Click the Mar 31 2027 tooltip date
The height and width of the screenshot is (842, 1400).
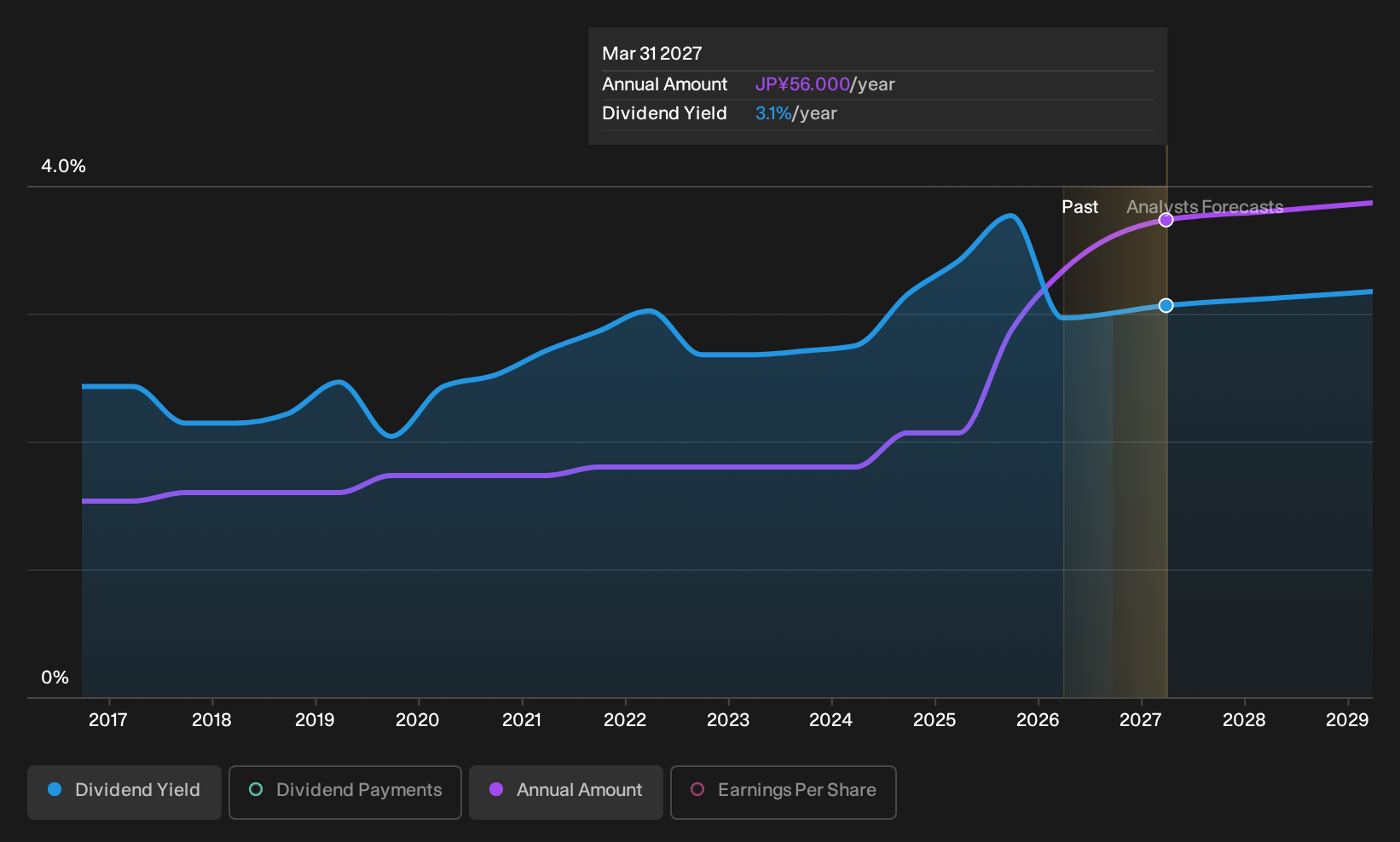pyautogui.click(x=652, y=54)
